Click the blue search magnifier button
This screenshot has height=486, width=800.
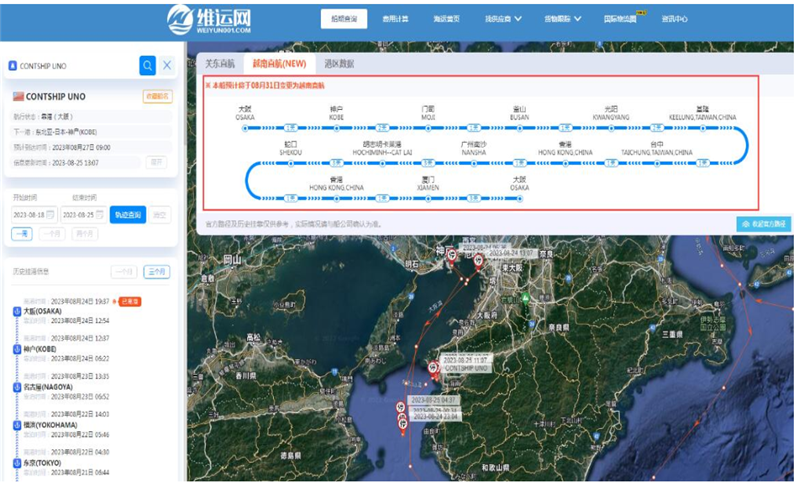point(147,66)
